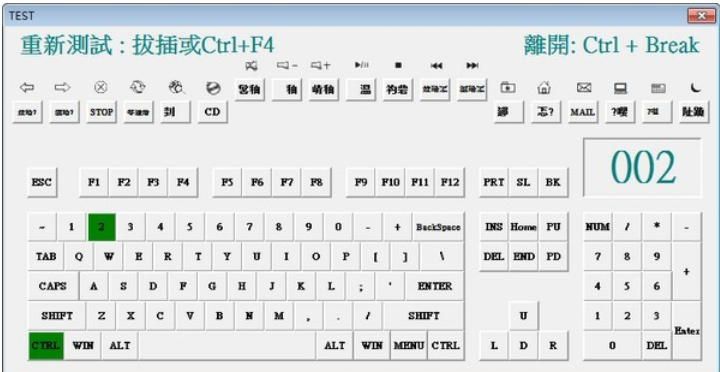The image size is (720, 372).
Task: Click the PU page up key
Action: (553, 227)
